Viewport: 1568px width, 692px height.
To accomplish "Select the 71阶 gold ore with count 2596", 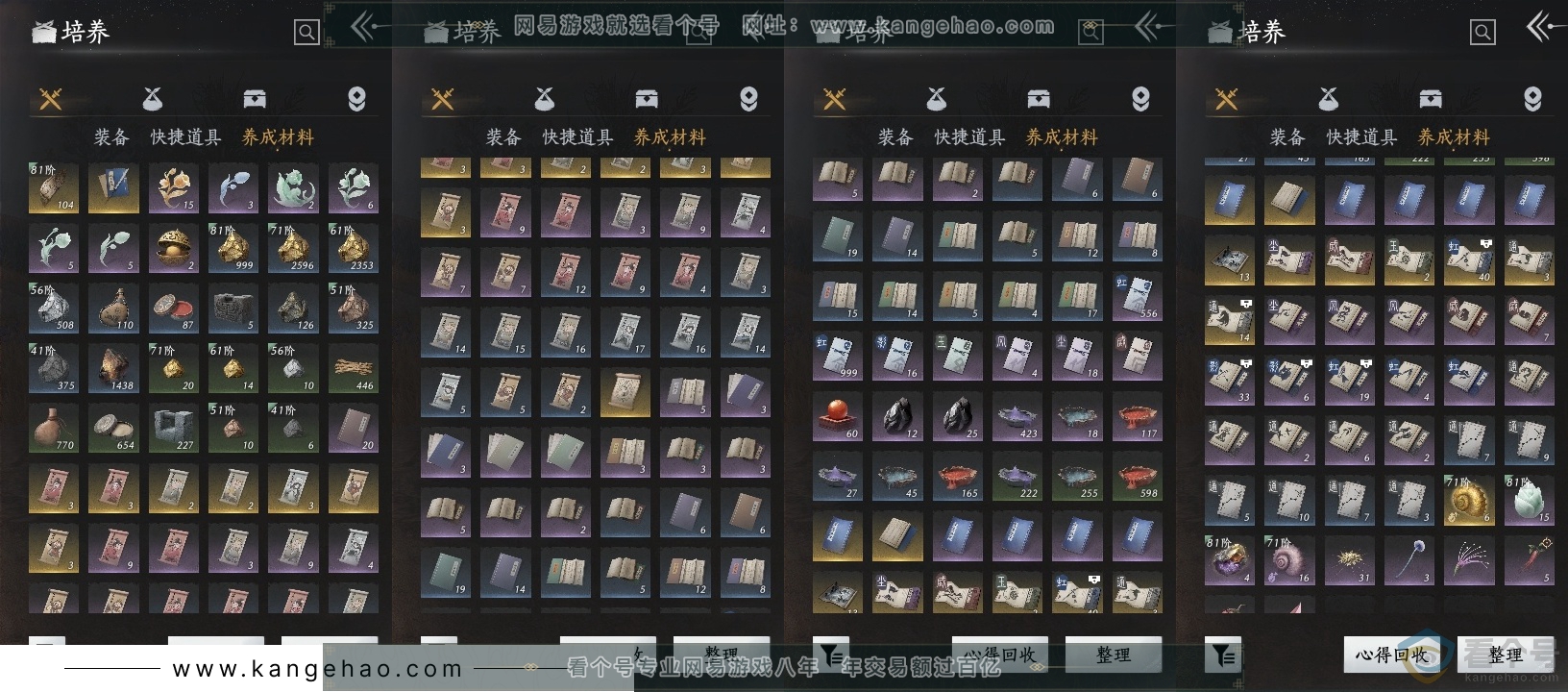I will pos(293,248).
